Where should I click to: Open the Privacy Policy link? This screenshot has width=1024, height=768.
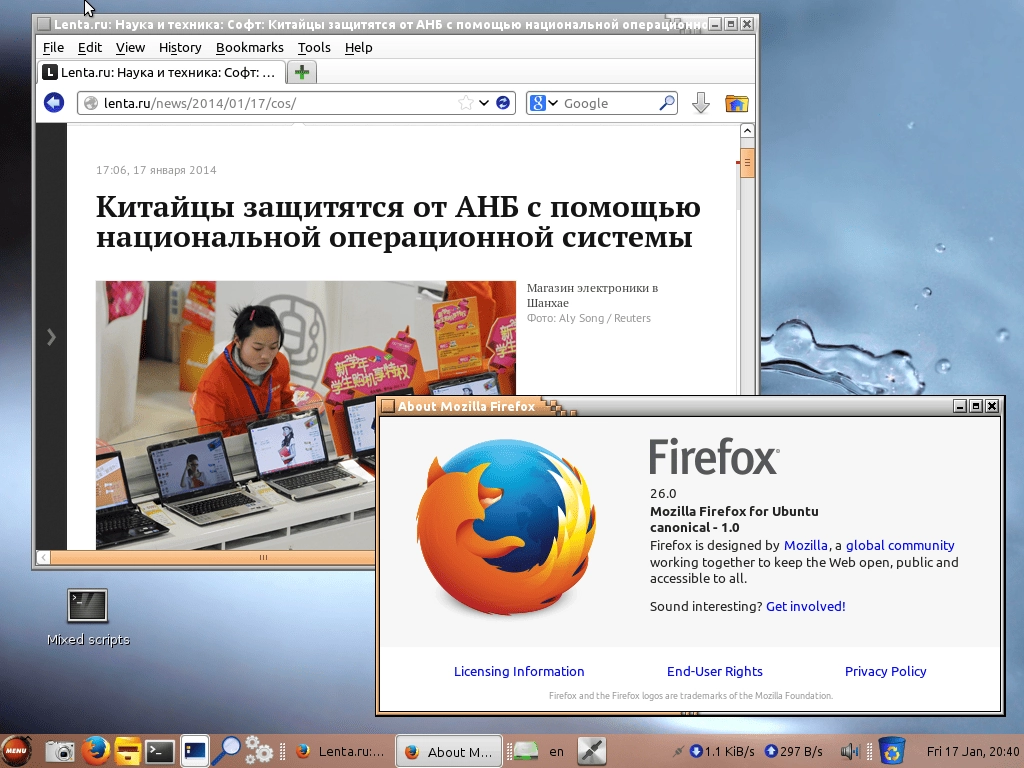click(x=886, y=671)
